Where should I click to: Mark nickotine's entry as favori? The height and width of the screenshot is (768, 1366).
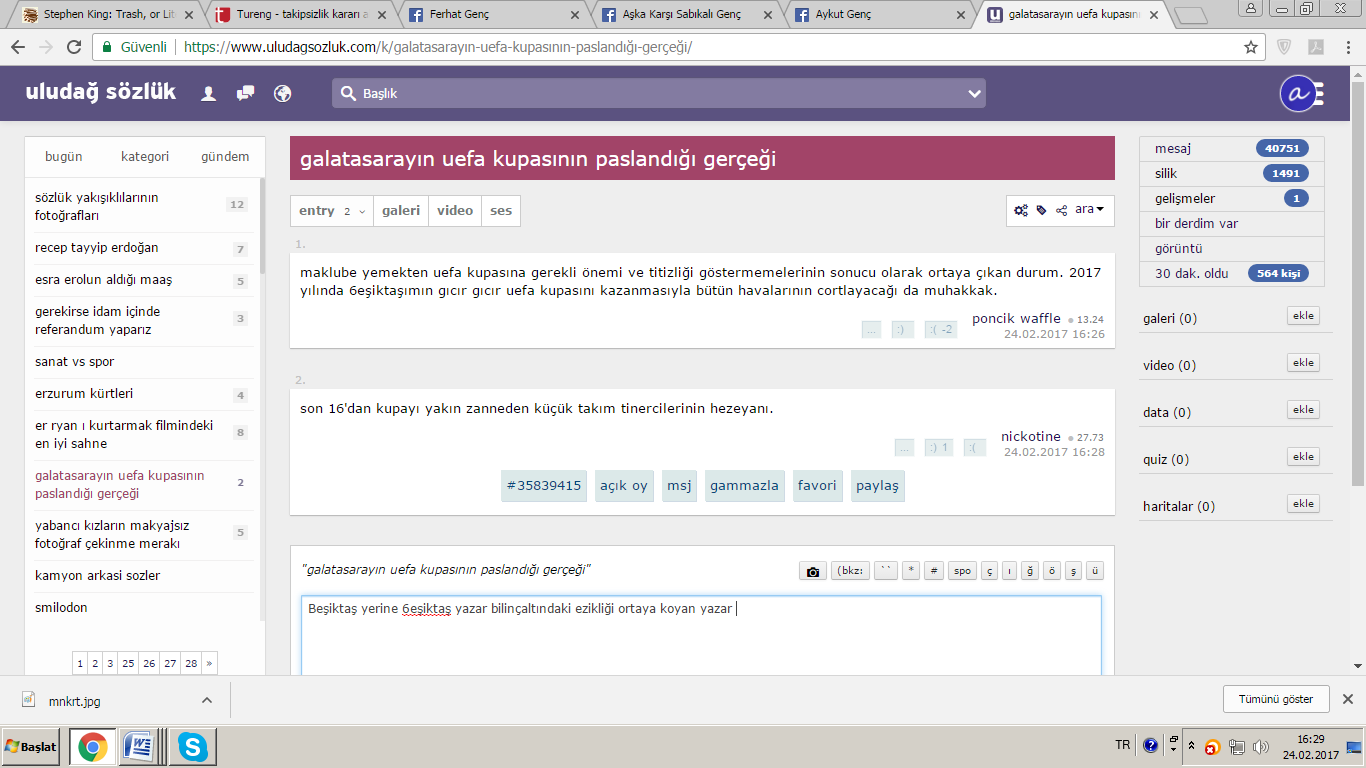click(x=816, y=486)
